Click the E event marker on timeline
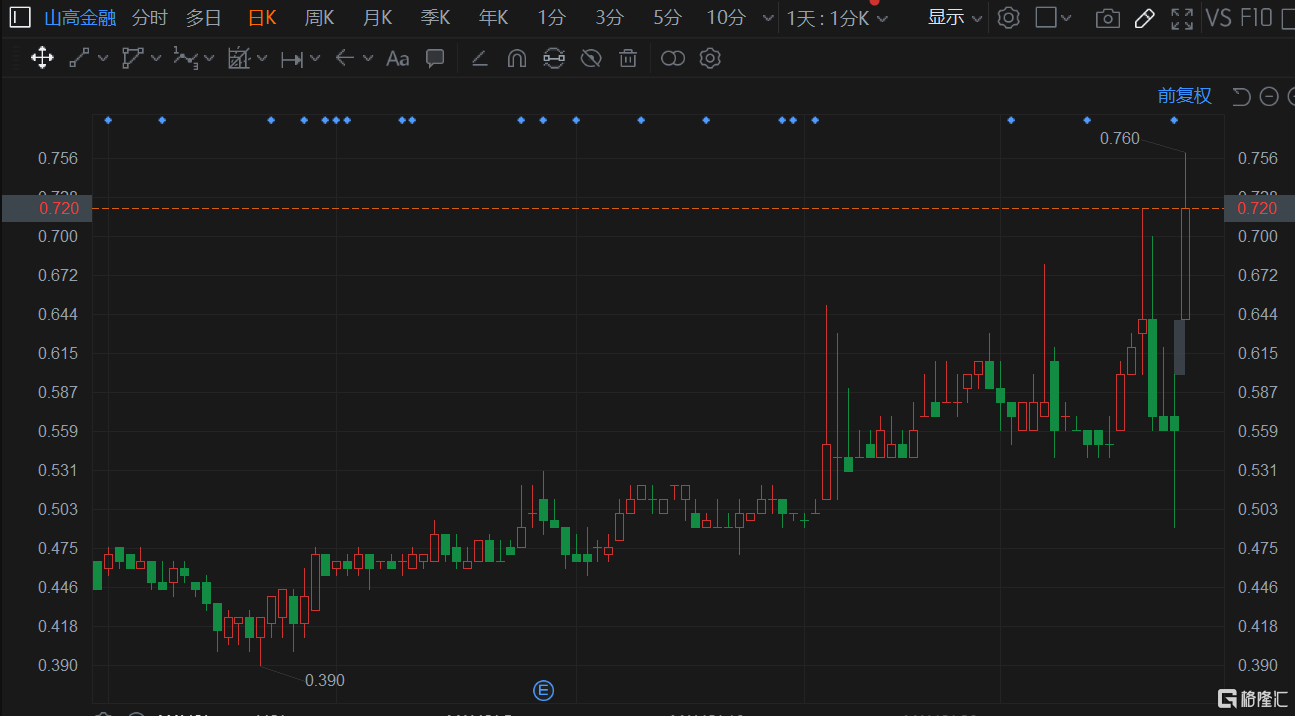 coord(544,690)
